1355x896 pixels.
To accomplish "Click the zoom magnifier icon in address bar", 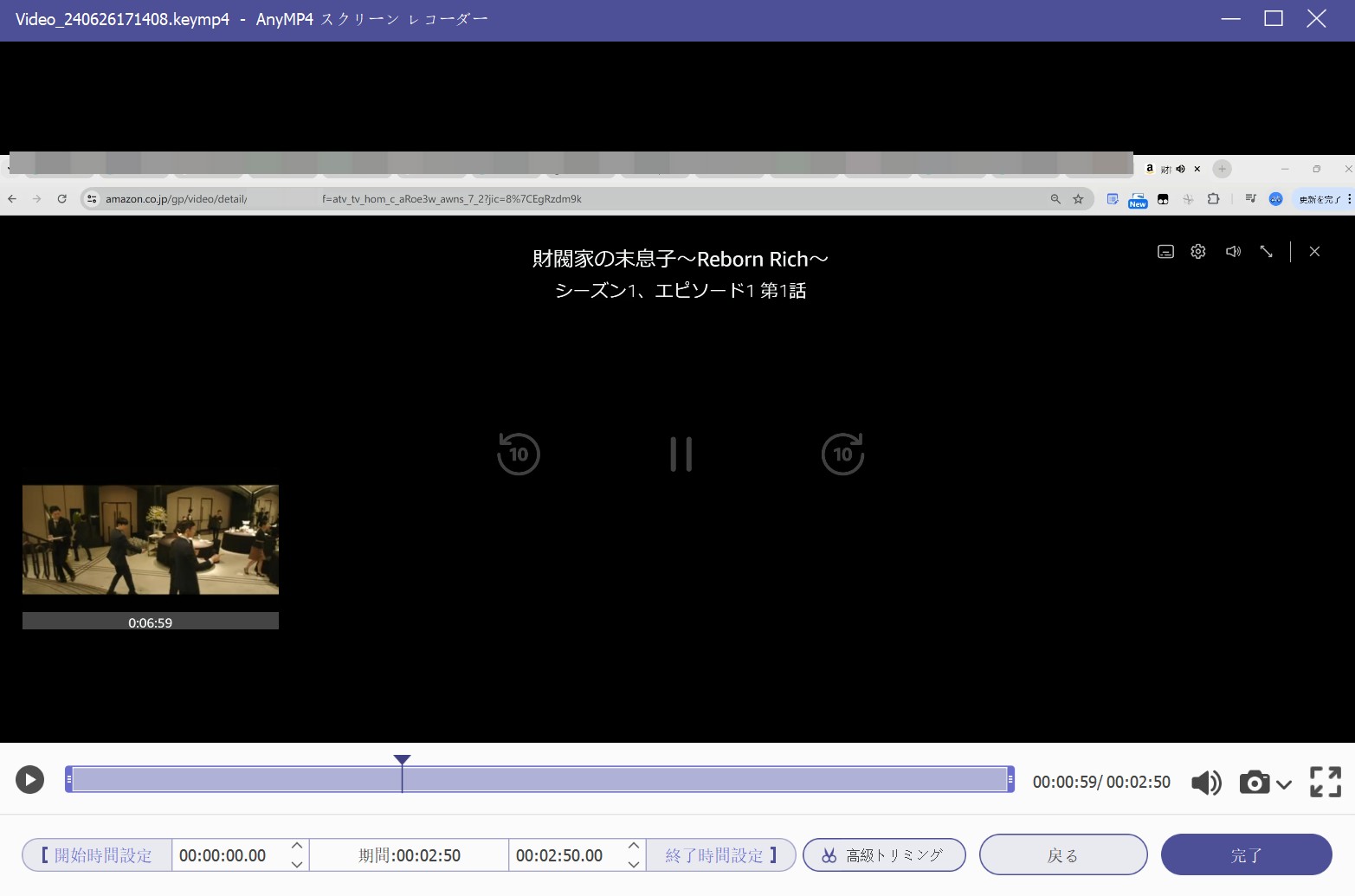I will coord(1055,199).
